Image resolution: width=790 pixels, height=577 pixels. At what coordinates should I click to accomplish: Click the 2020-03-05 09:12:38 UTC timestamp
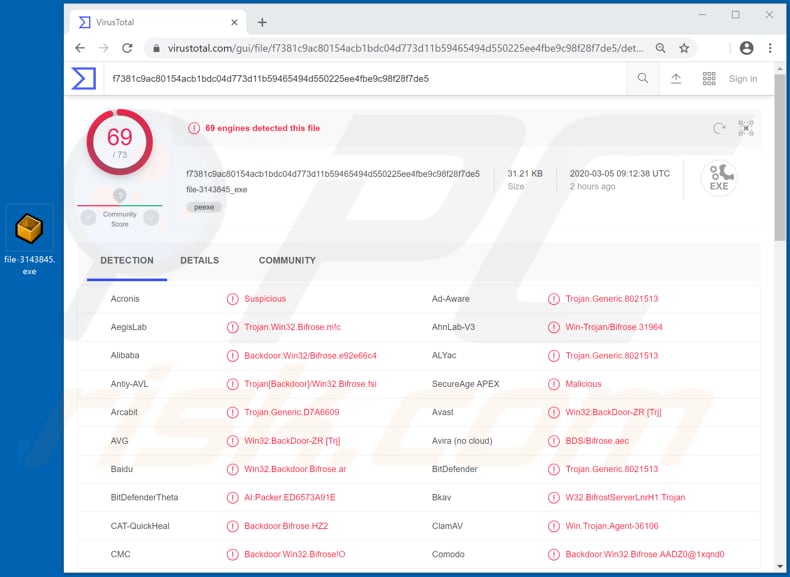pos(620,174)
